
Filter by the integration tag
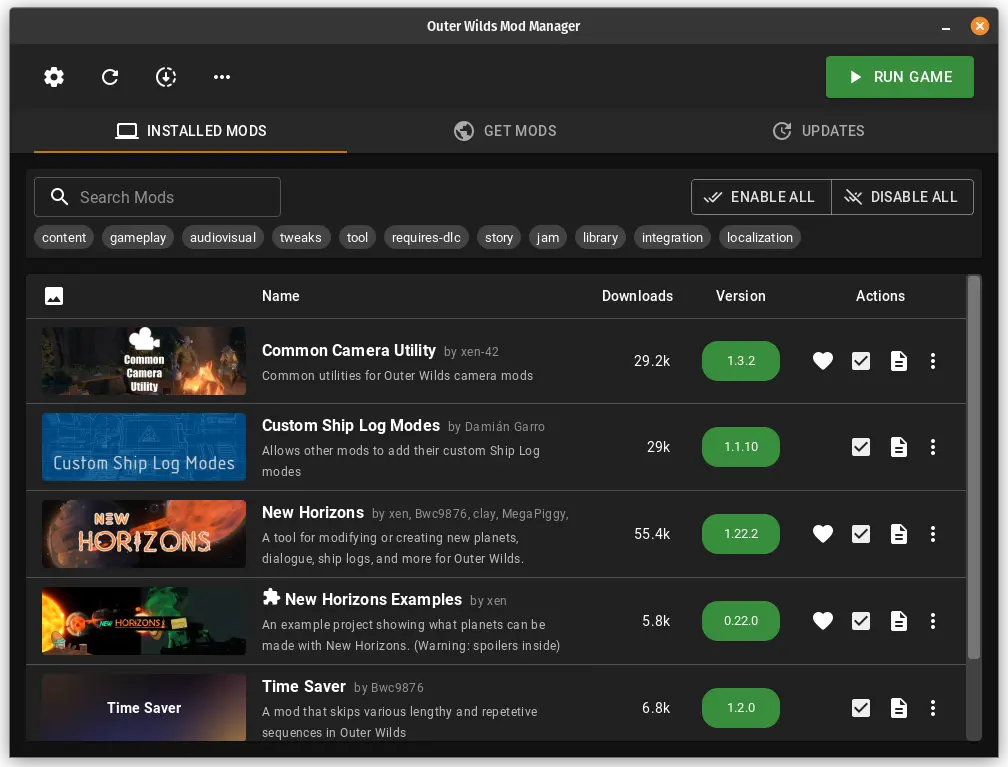coord(672,237)
